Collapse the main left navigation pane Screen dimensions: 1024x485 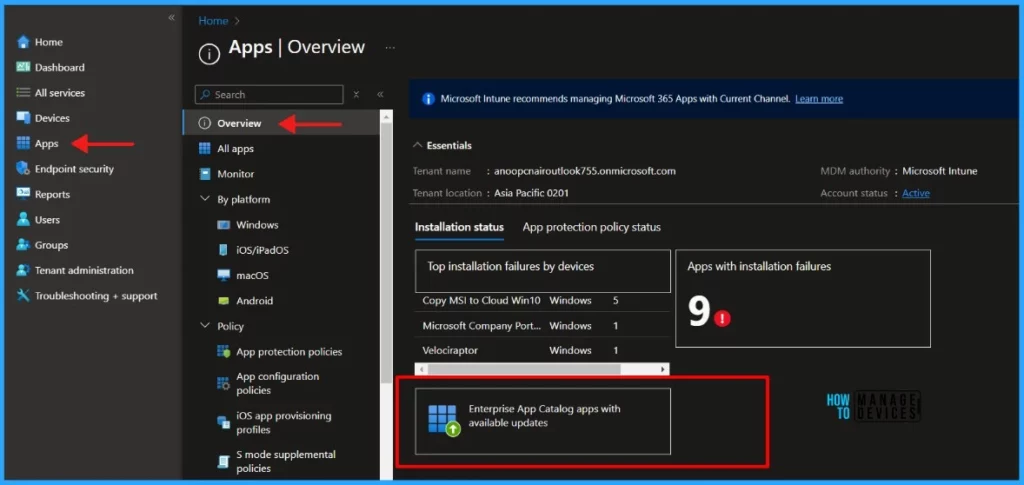pyautogui.click(x=171, y=18)
